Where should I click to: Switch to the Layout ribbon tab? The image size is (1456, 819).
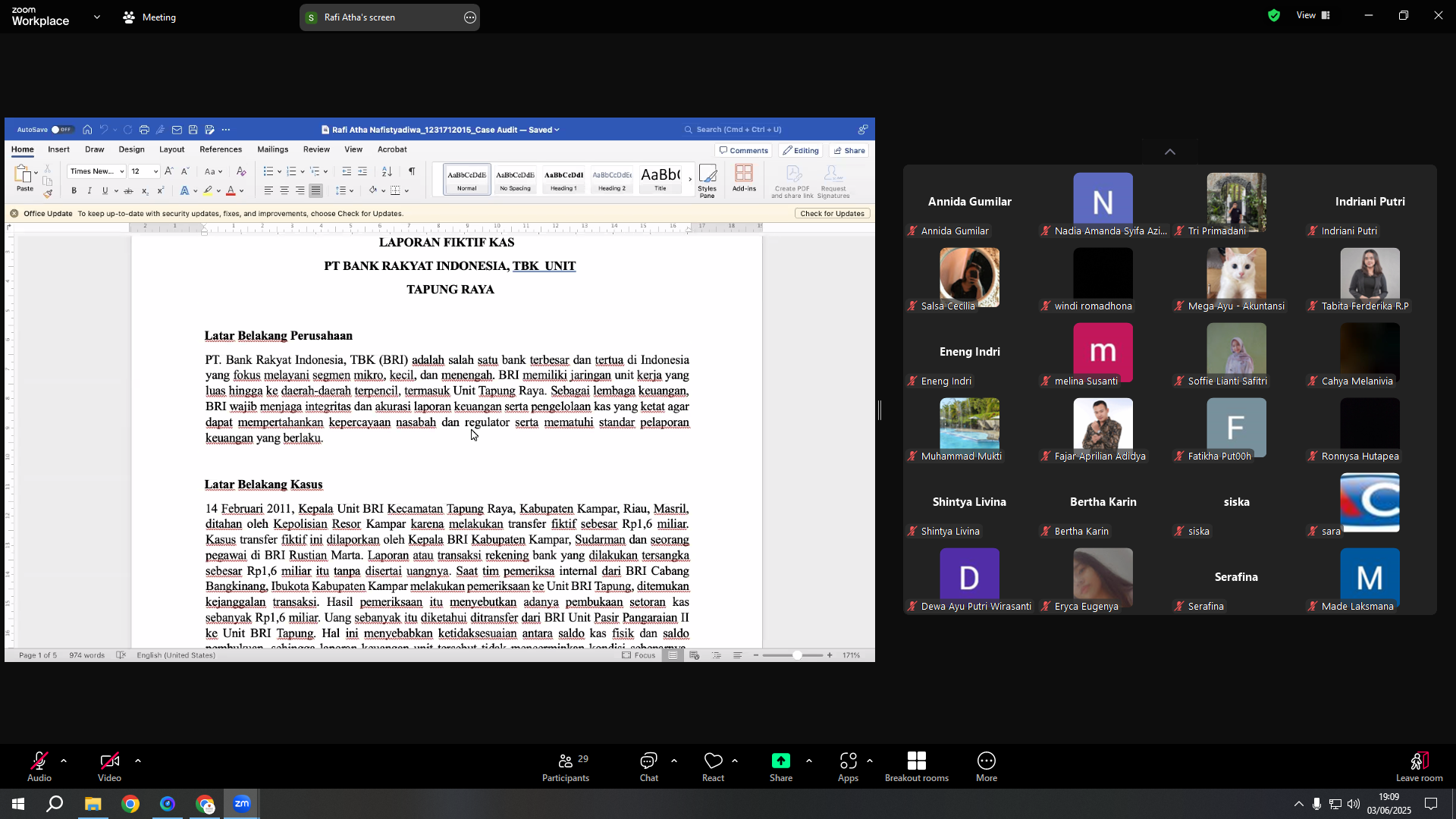click(x=171, y=150)
